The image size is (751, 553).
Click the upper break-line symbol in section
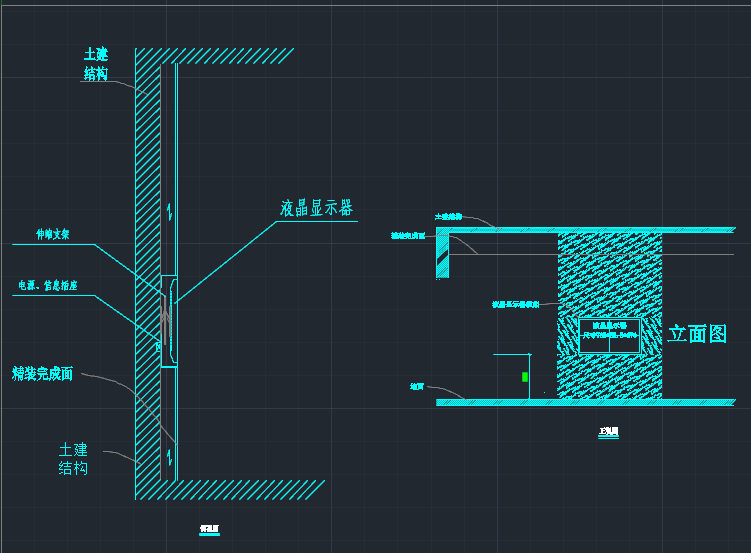pos(170,209)
